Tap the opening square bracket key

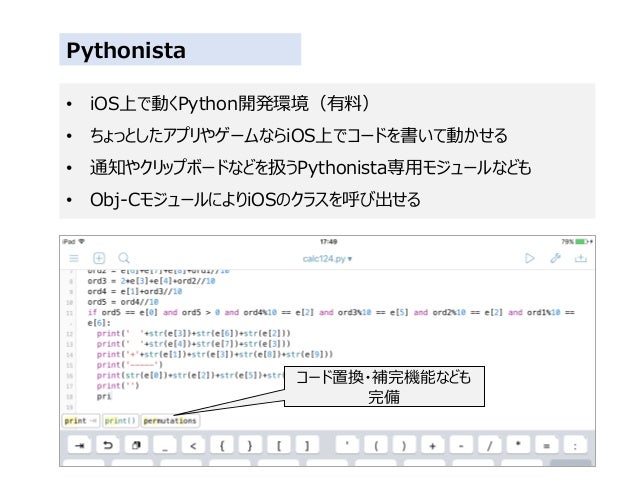click(x=278, y=445)
